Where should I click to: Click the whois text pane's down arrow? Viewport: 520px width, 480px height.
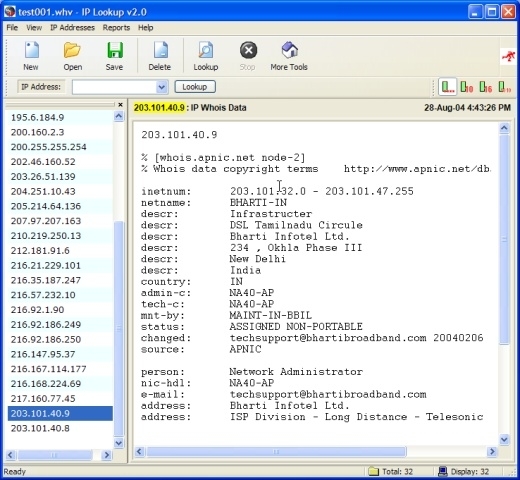(x=504, y=440)
